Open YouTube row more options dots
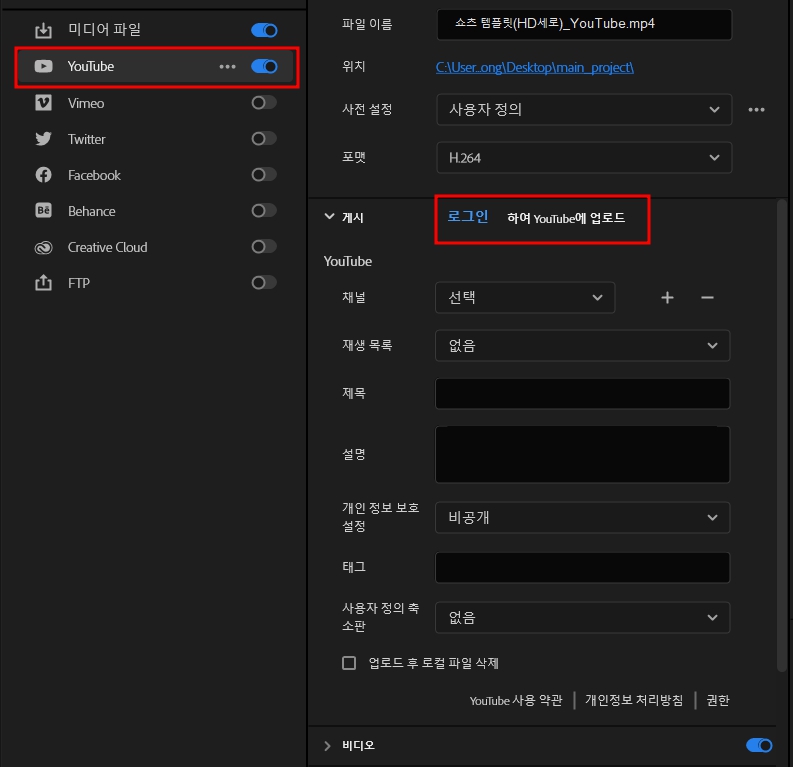 228,67
